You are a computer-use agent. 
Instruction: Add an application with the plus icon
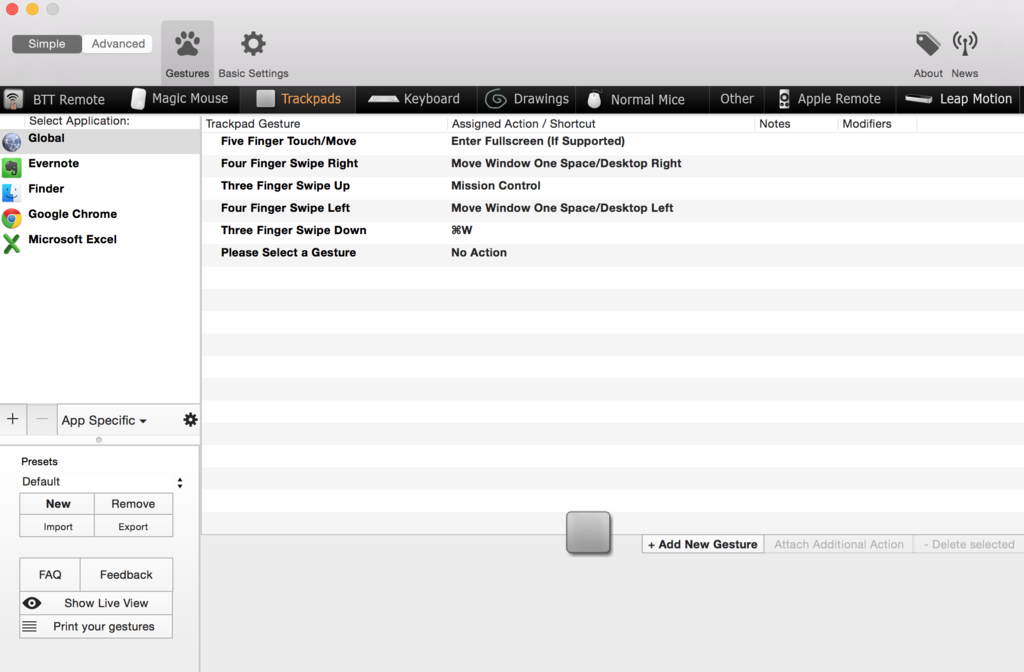(13, 419)
